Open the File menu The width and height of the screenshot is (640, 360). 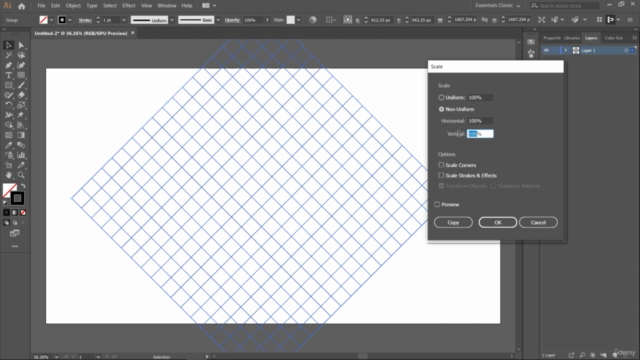click(41, 6)
